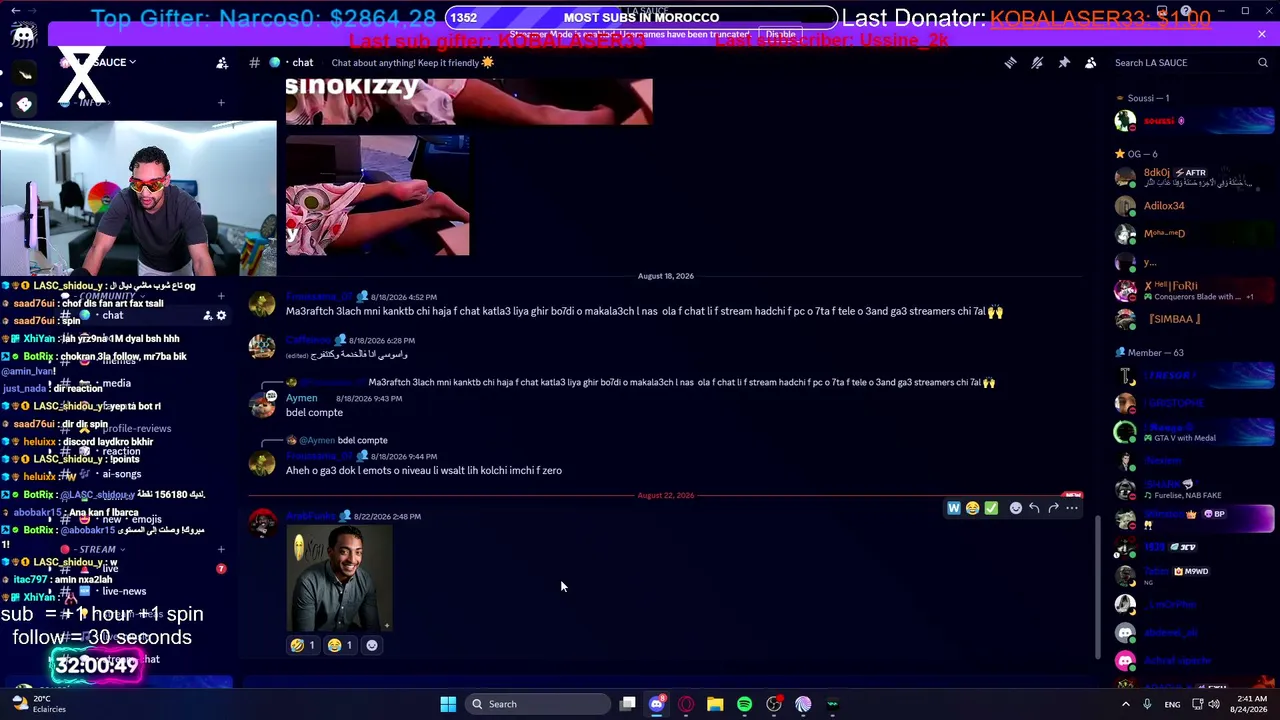1280x720 pixels.
Task: Toggle the rolling-laughing reaction count
Action: [x=302, y=645]
